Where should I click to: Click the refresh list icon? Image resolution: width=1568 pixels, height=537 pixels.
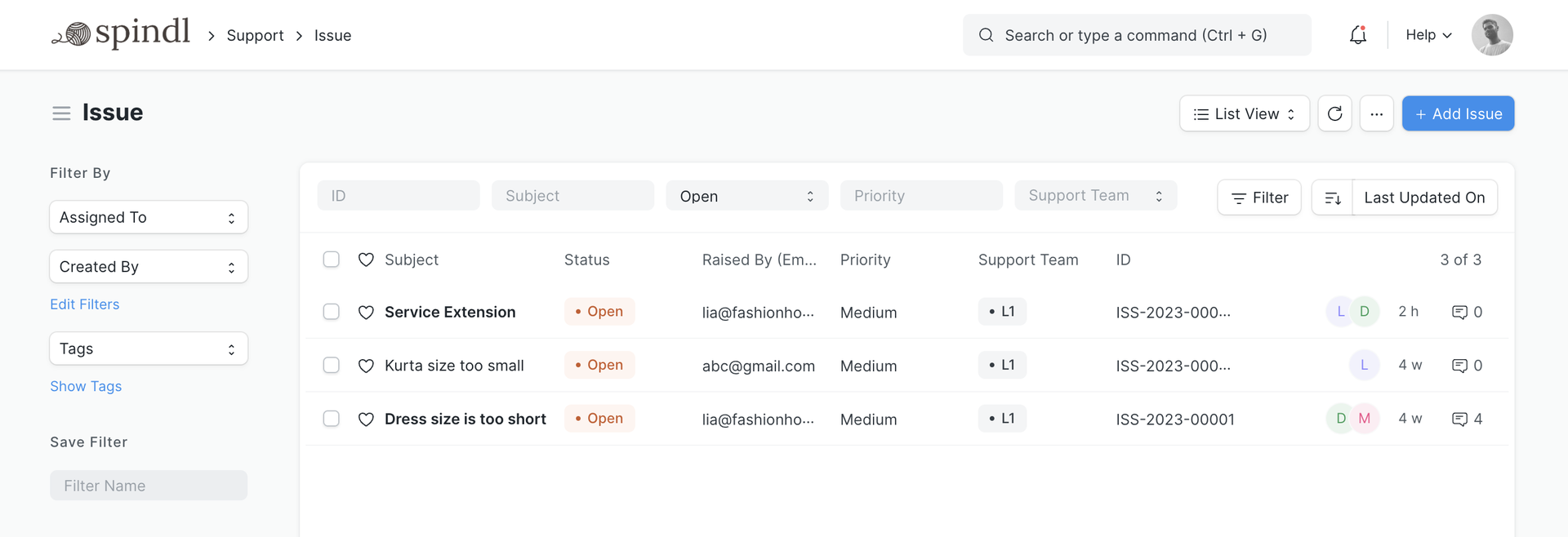(x=1334, y=113)
